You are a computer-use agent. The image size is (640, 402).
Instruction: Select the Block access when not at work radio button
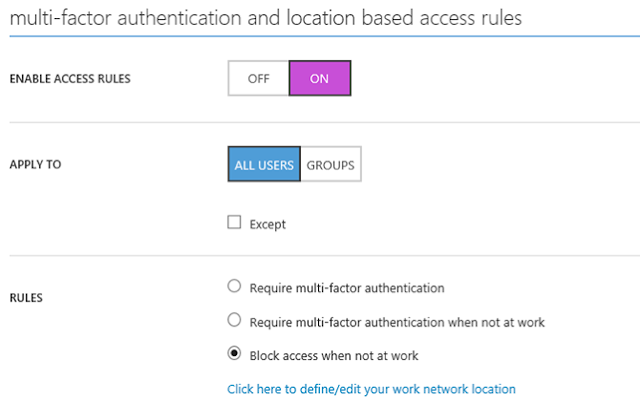[235, 353]
